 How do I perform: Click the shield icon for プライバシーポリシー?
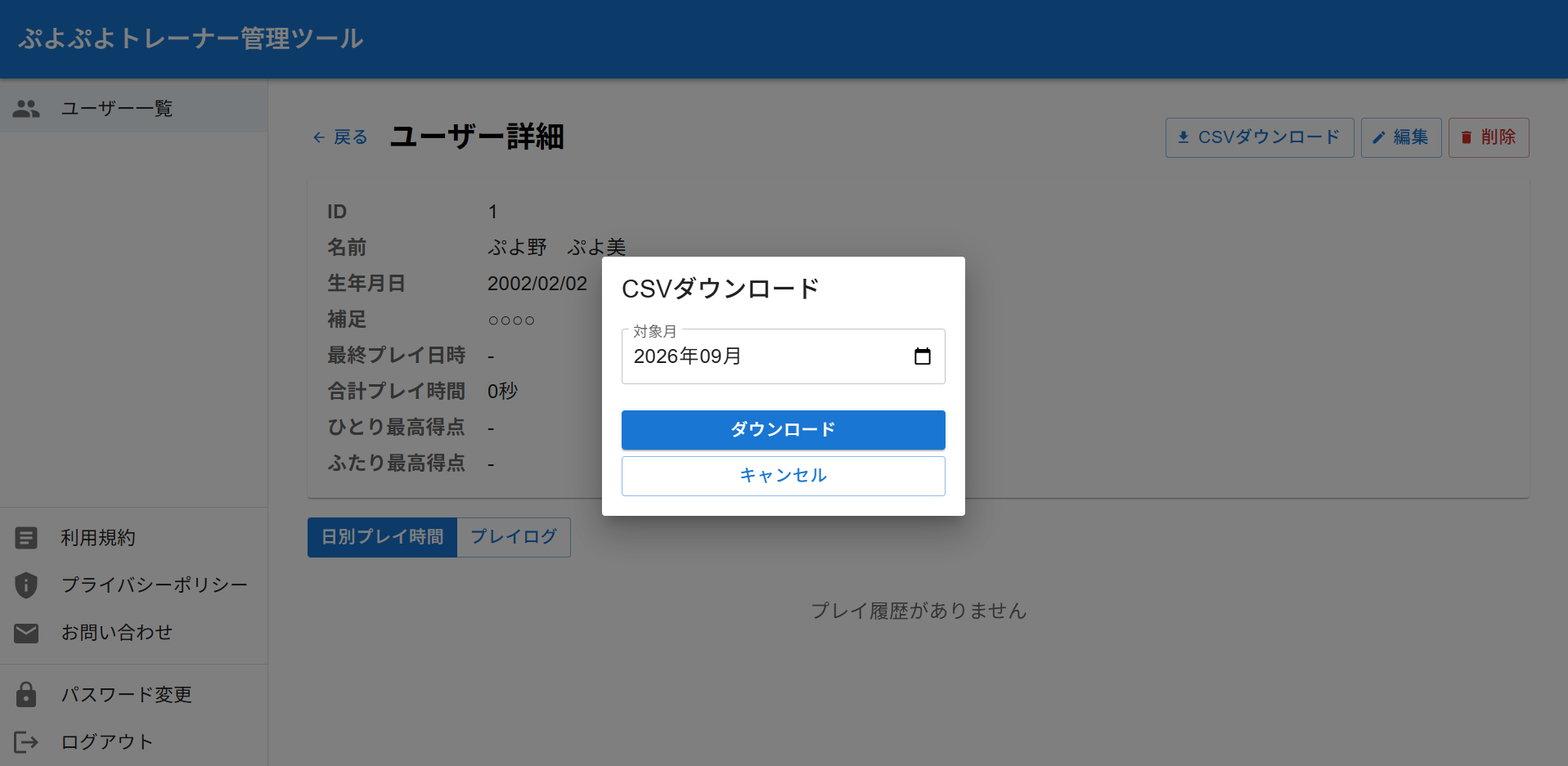tap(26, 585)
